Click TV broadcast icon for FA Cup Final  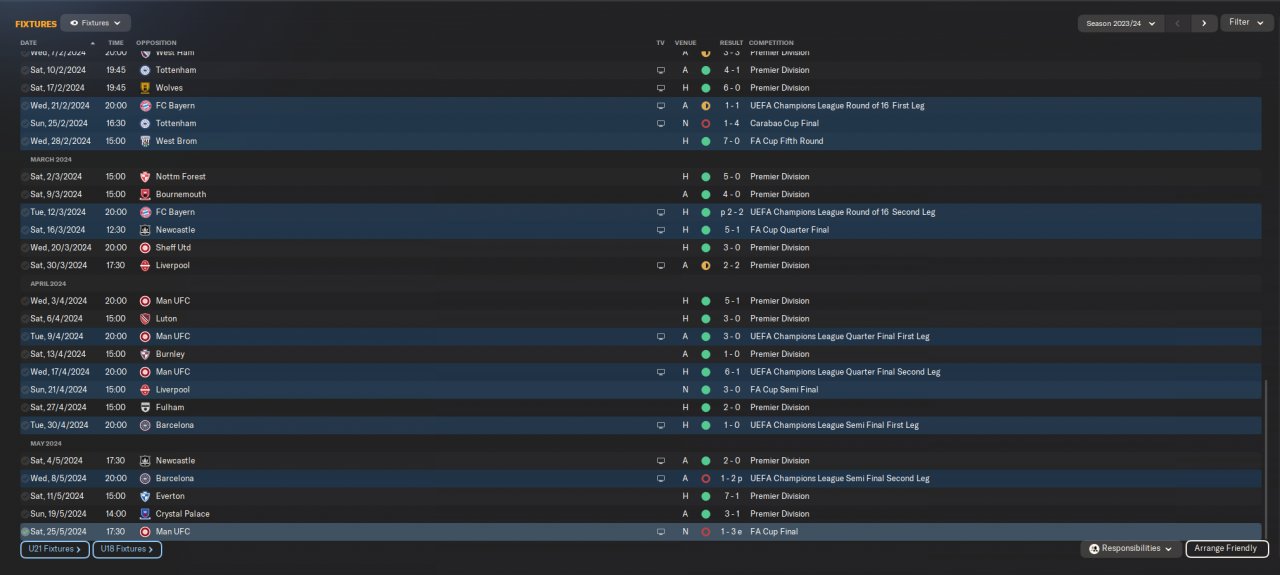[x=660, y=532]
